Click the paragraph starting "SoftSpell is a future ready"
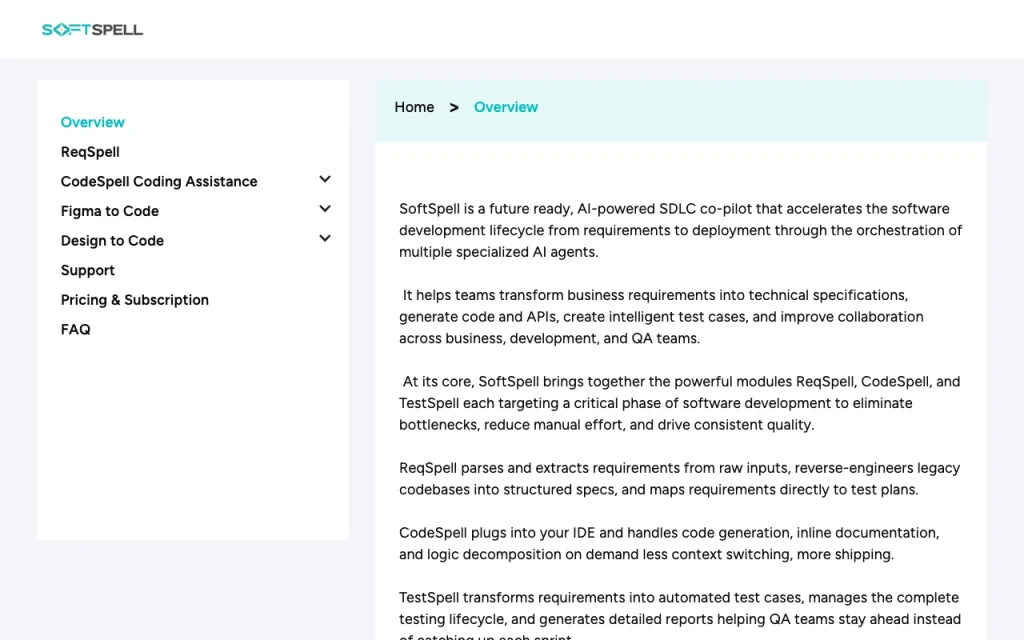This screenshot has width=1024, height=640. pos(680,230)
